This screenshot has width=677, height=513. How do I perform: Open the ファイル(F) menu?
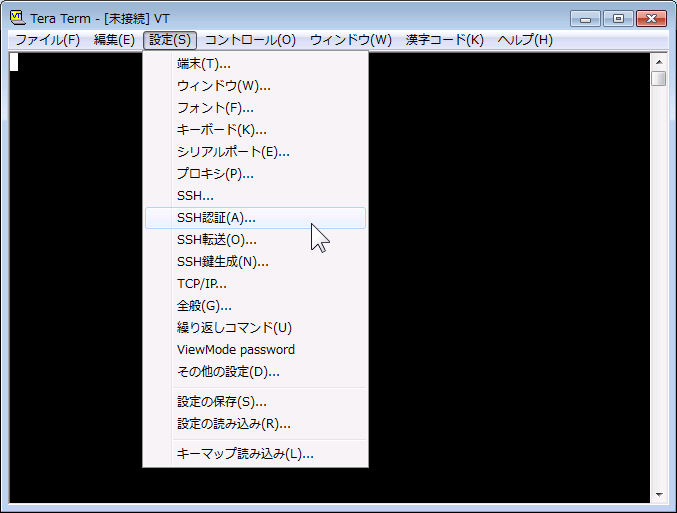[x=47, y=40]
